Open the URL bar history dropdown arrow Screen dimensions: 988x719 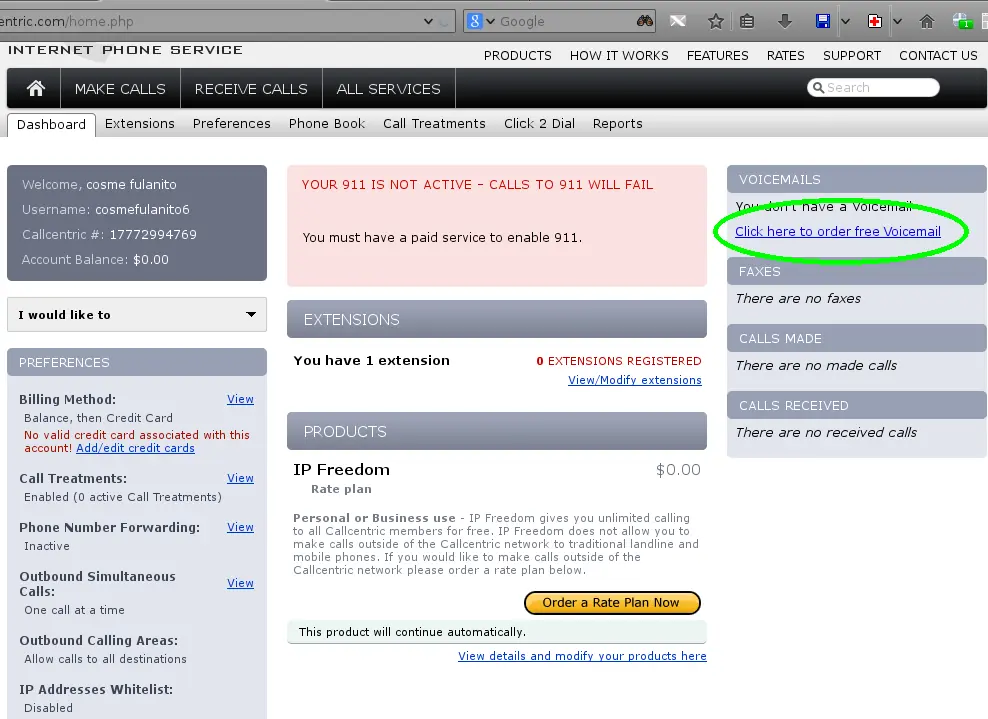pos(428,21)
